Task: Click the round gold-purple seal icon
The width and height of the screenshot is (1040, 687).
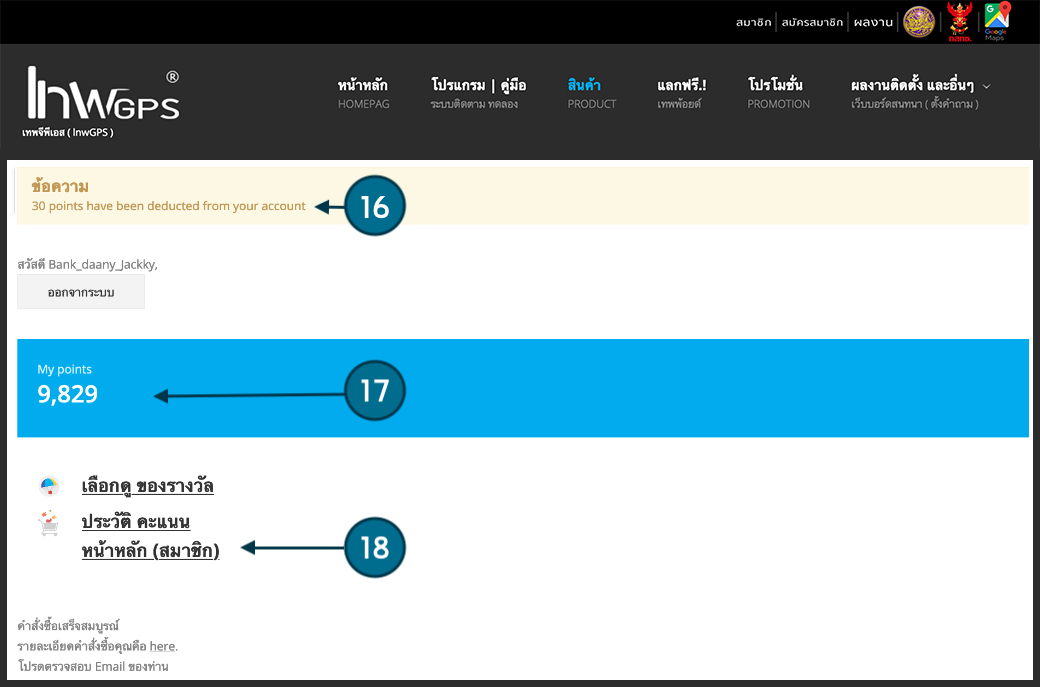Action: [x=919, y=21]
